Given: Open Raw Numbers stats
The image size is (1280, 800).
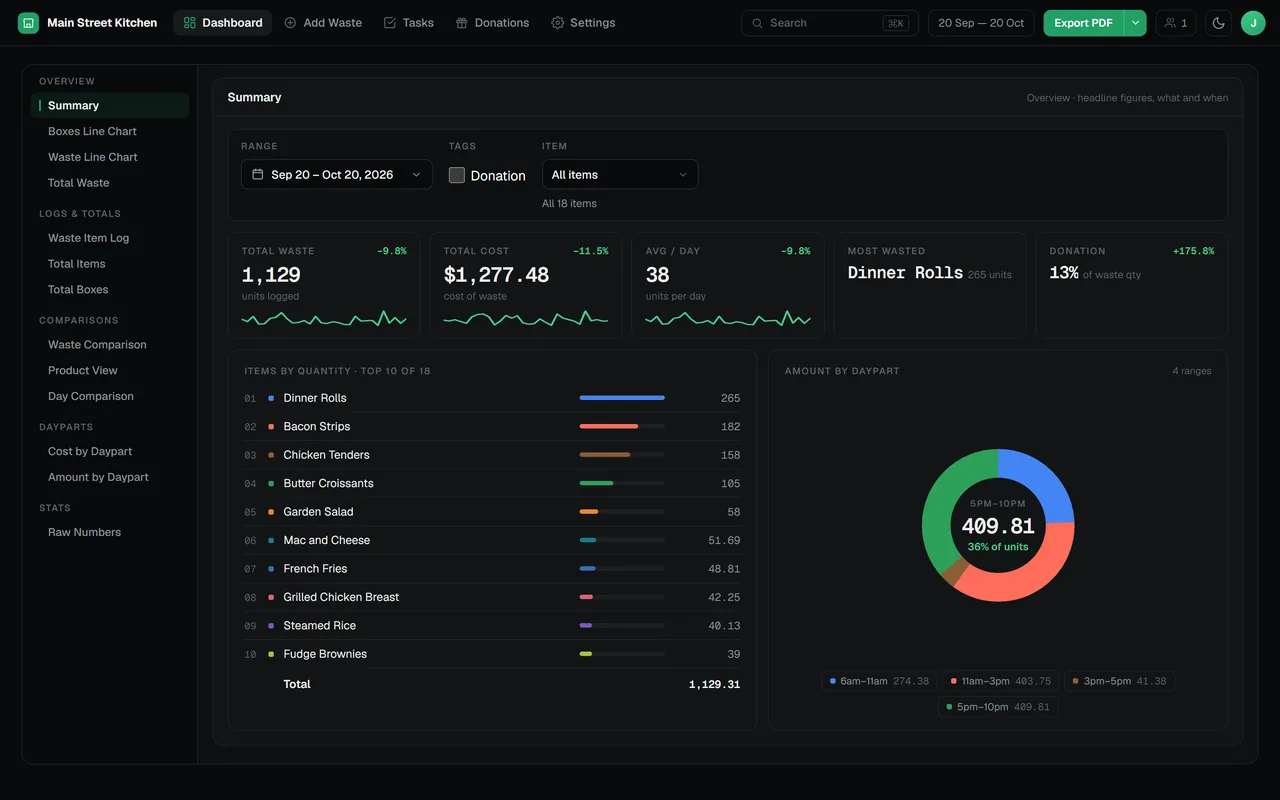Looking at the screenshot, I should pyautogui.click(x=110, y=533).
